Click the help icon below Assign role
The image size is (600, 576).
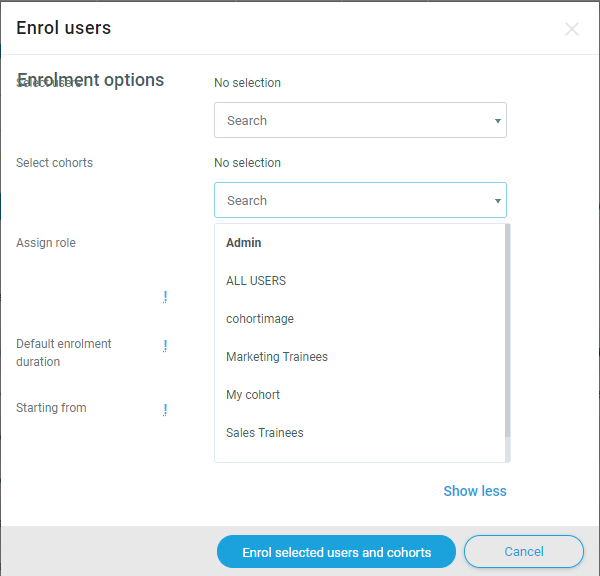(165, 297)
